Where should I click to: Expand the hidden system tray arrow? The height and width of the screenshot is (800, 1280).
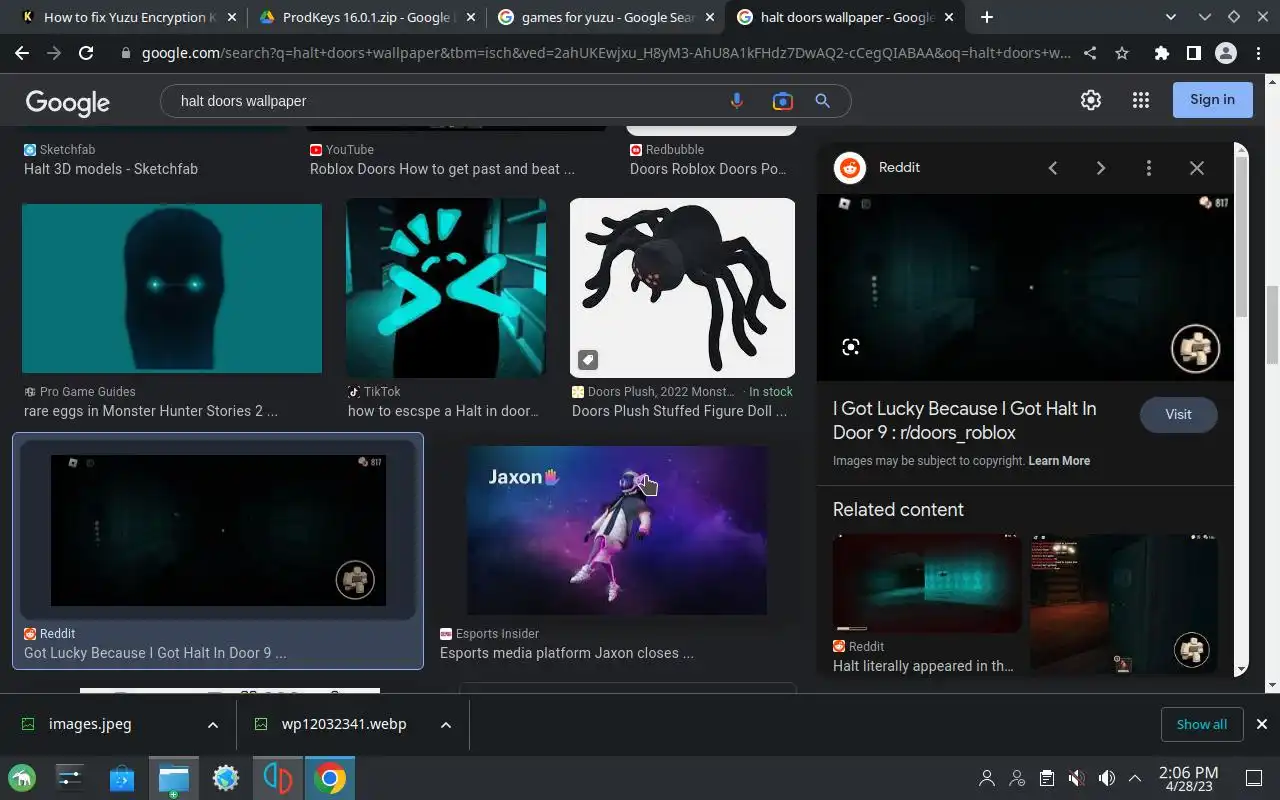(1135, 778)
